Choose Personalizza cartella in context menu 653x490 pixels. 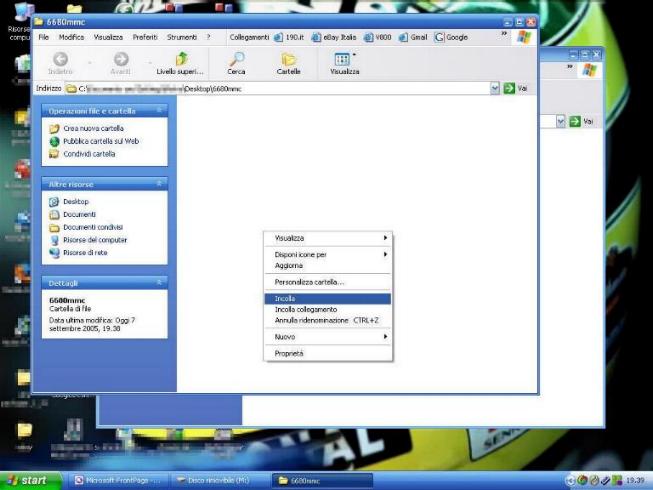328,282
